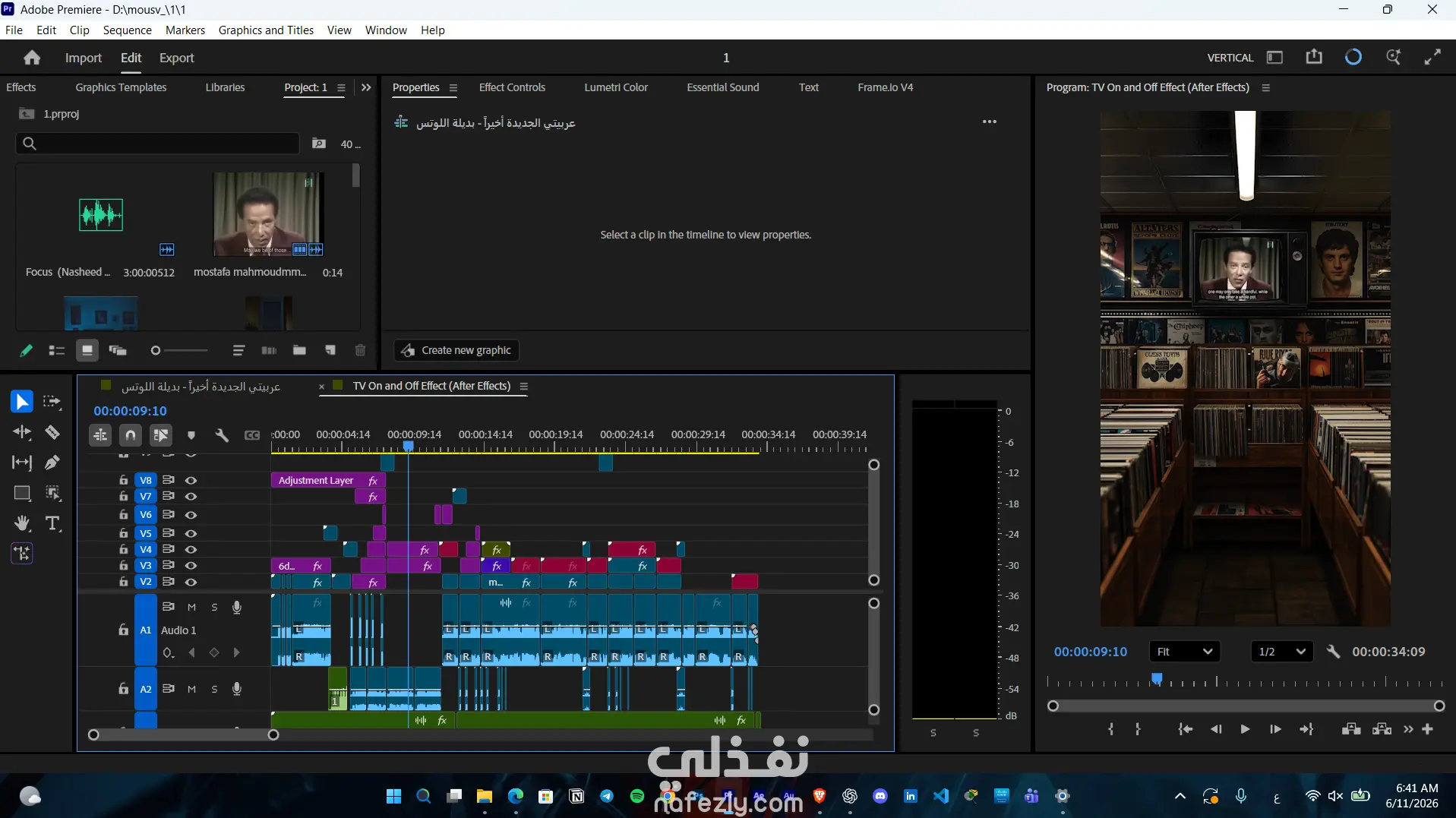
Task: Open the workspaces layout icon
Action: click(x=1274, y=58)
